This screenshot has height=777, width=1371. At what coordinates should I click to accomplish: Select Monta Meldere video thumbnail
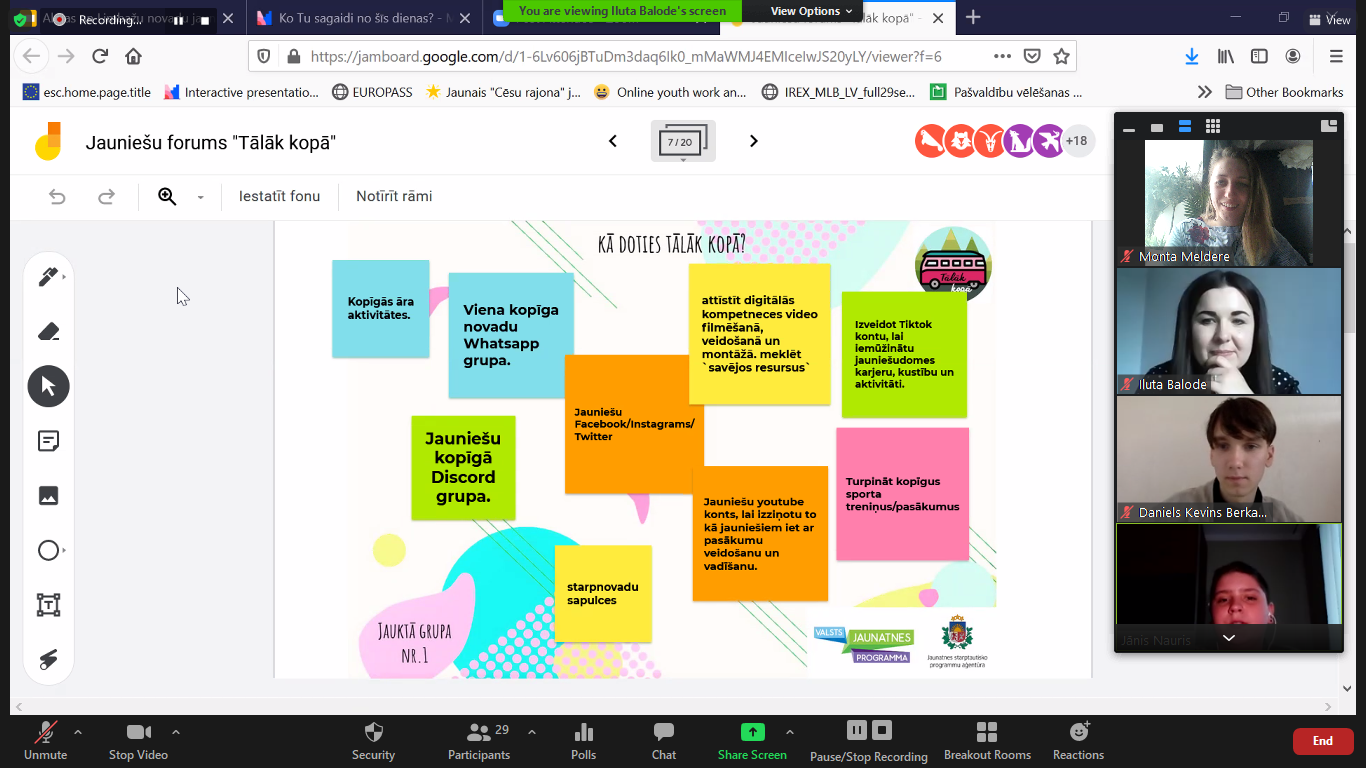click(x=1229, y=203)
